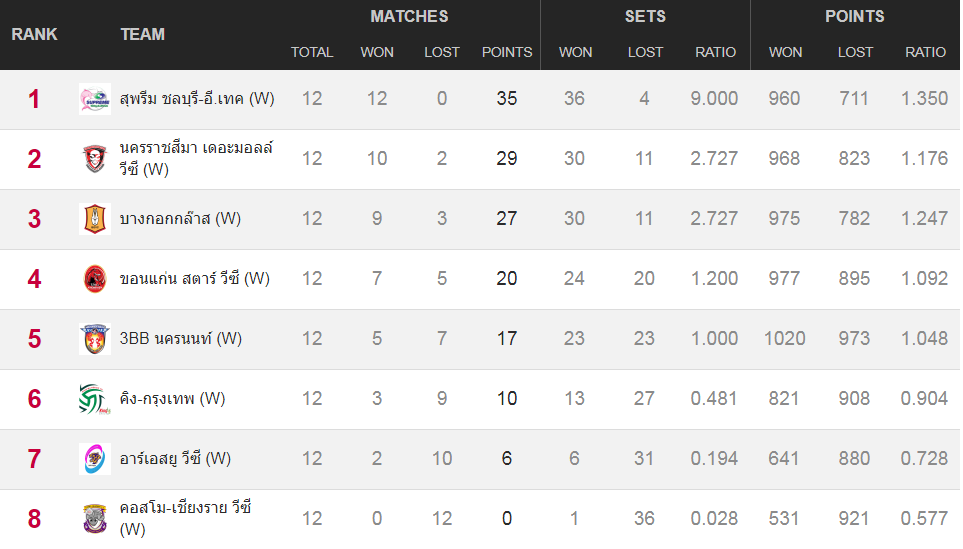
Task: Open team link บางกอกกล๊าส (W)
Action: pyautogui.click(x=180, y=218)
